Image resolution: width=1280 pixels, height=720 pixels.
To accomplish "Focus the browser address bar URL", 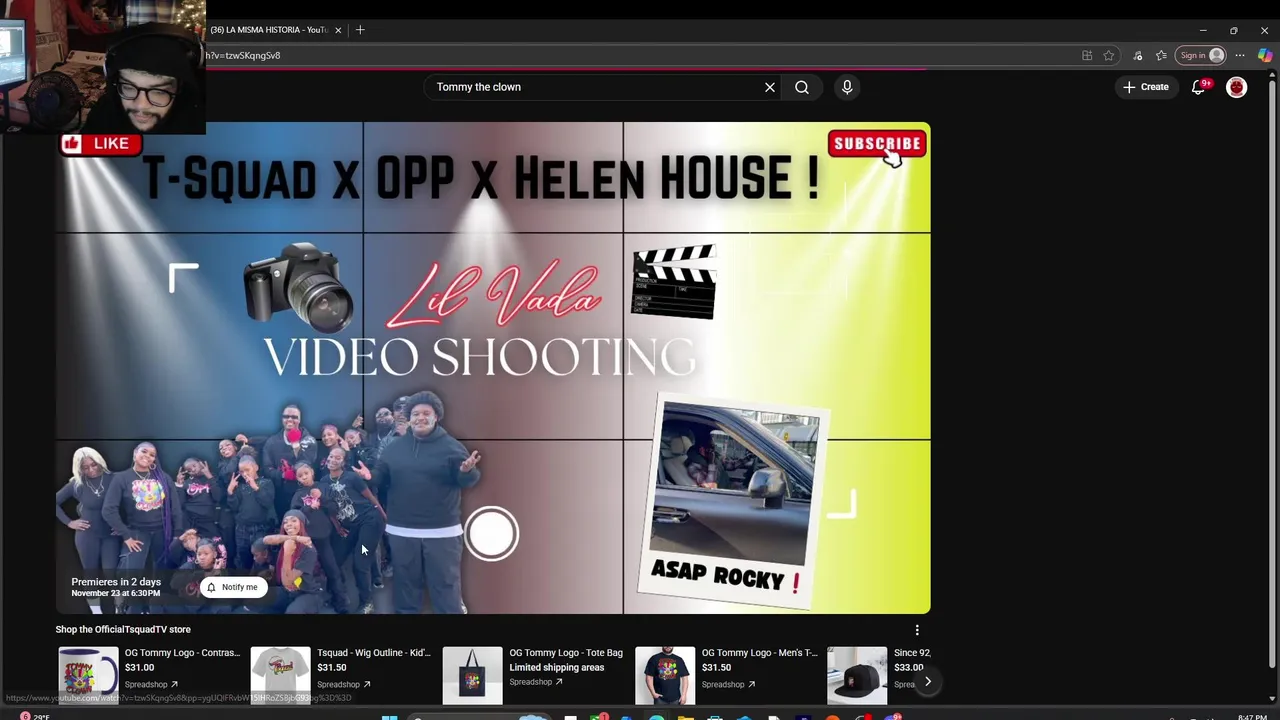I will point(243,56).
